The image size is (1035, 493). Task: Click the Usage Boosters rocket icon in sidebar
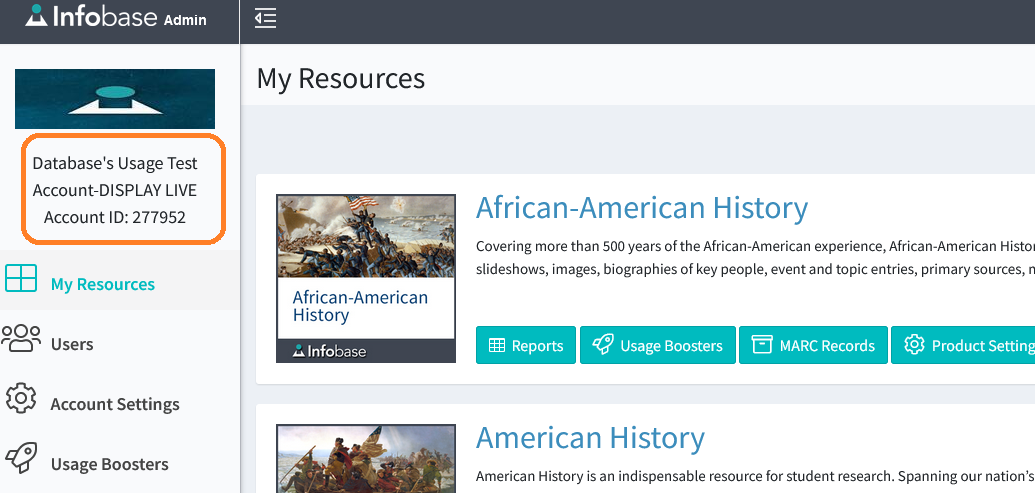coord(21,458)
